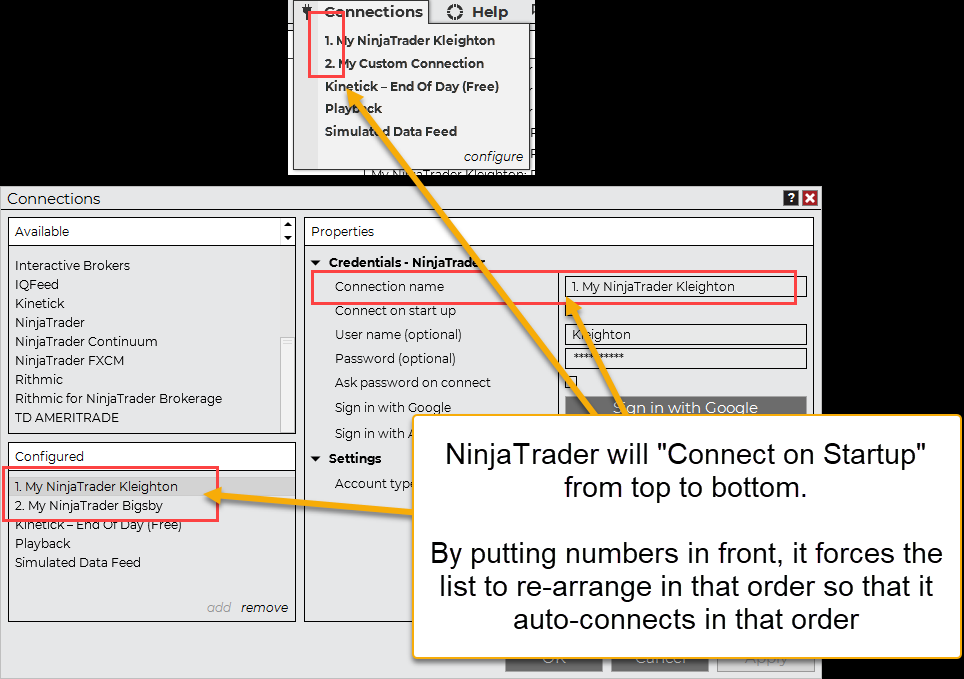Viewport: 964px width, 679px height.
Task: Click the Available list scrollbar thumb
Action: tap(288, 384)
